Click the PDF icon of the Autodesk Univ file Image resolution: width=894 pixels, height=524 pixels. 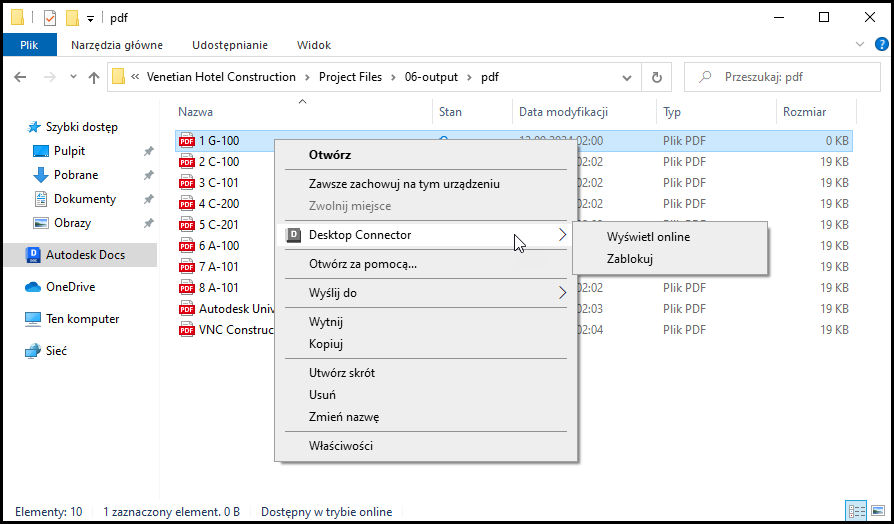click(x=187, y=308)
